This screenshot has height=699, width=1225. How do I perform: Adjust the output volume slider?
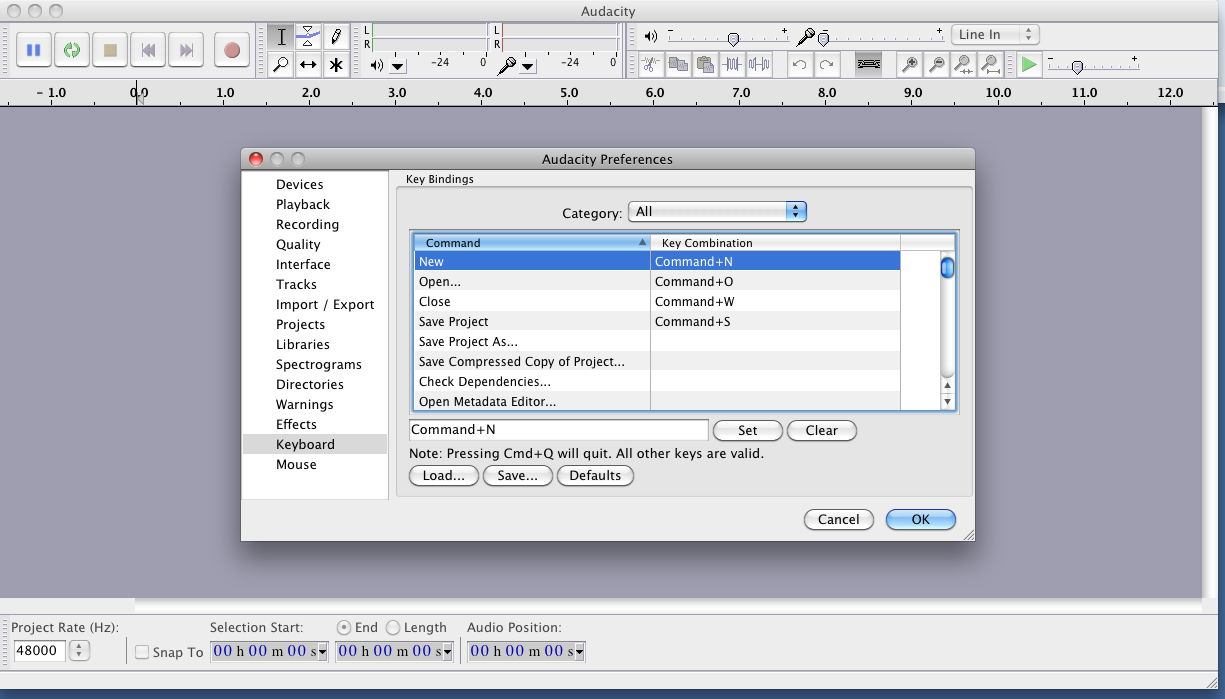[x=733, y=38]
